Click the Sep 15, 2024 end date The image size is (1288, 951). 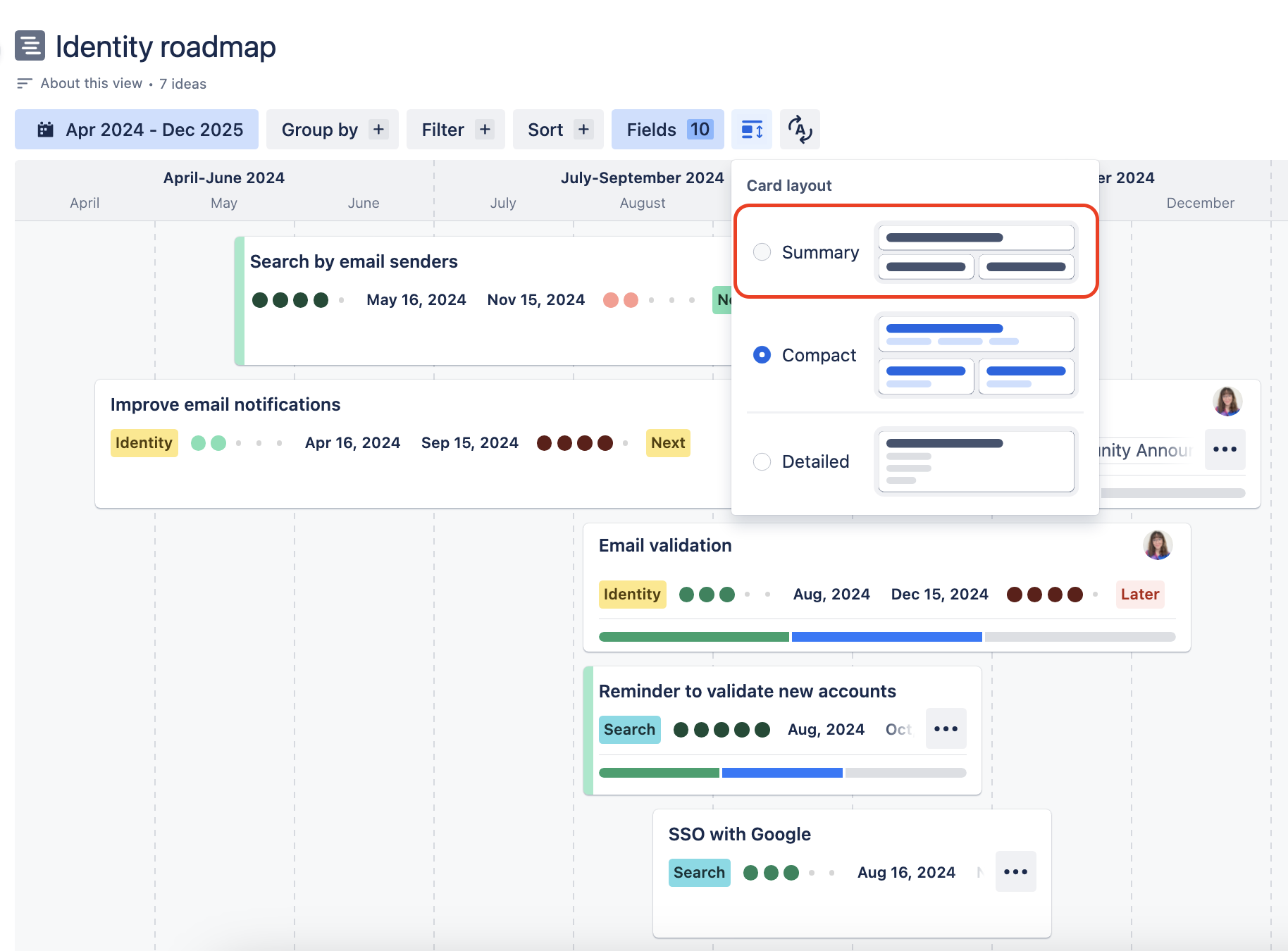(470, 443)
